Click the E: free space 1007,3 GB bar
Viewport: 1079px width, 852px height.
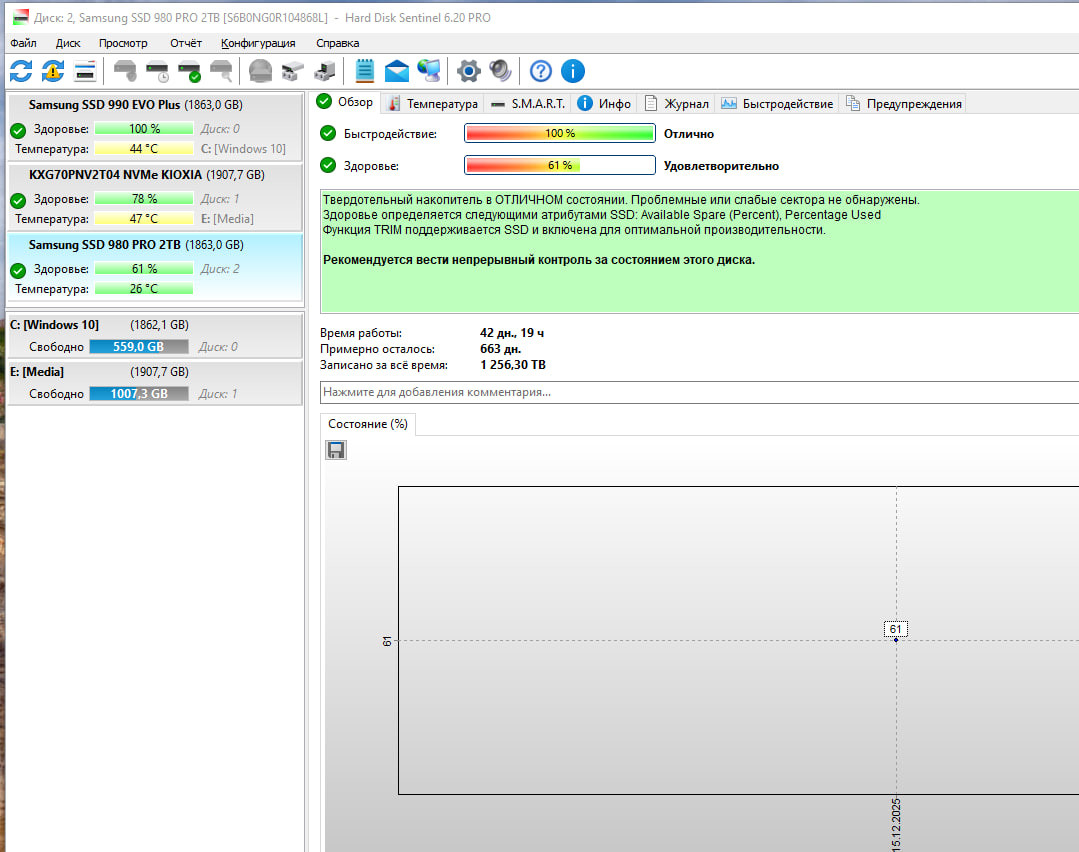click(139, 394)
